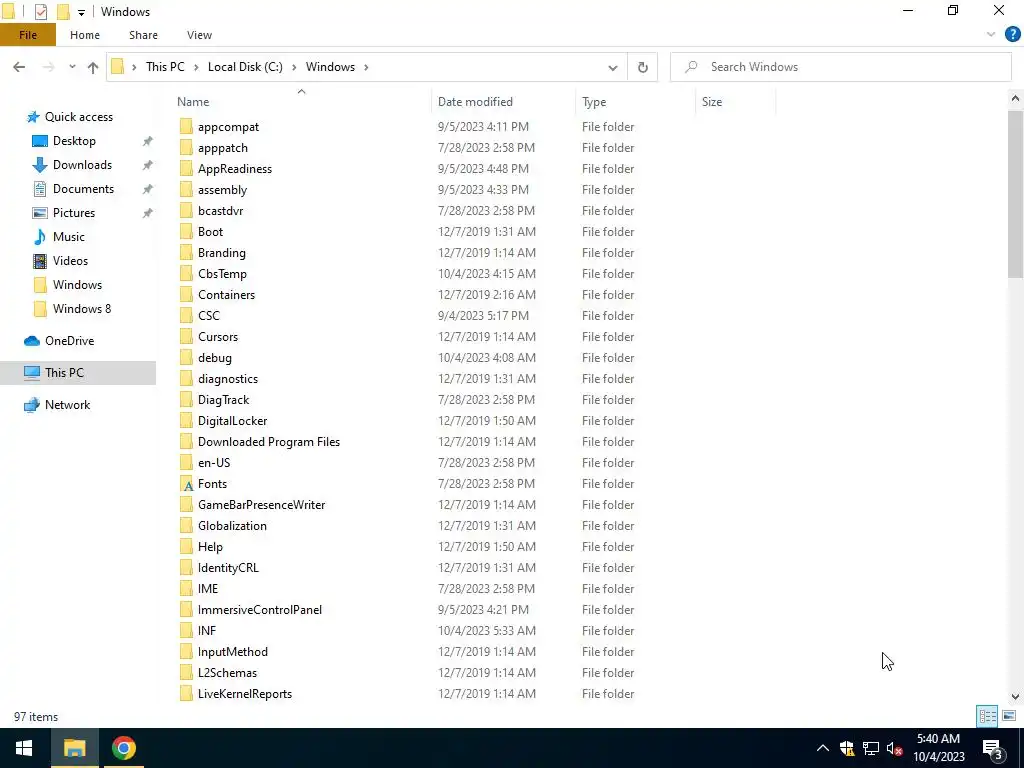
Task: Open the Windows Start menu
Action: pyautogui.click(x=24, y=748)
